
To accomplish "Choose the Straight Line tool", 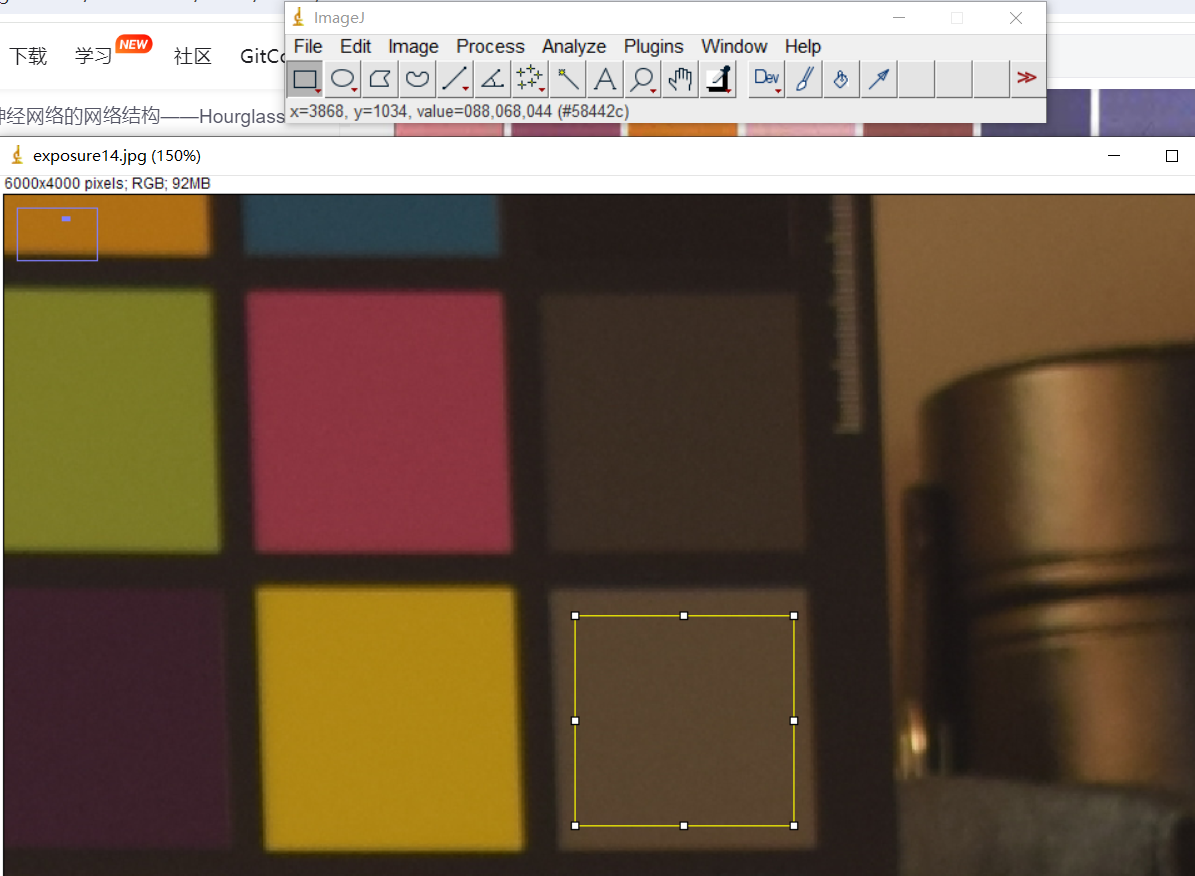I will tap(455, 79).
